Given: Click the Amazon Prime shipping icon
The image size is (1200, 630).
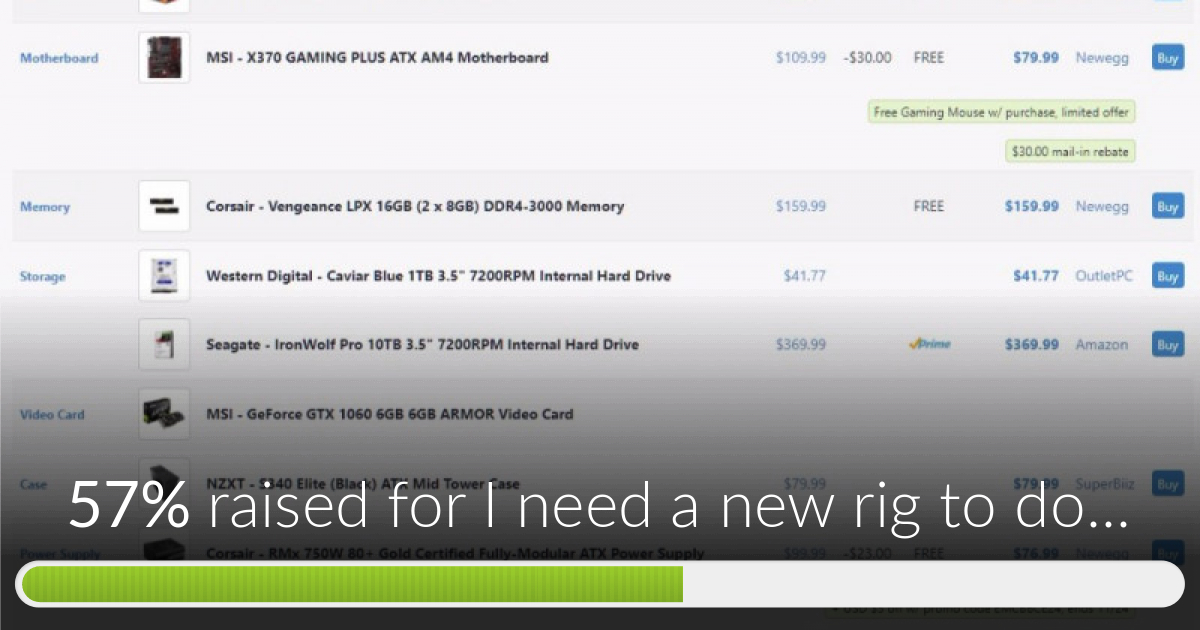Looking at the screenshot, I should (x=929, y=344).
